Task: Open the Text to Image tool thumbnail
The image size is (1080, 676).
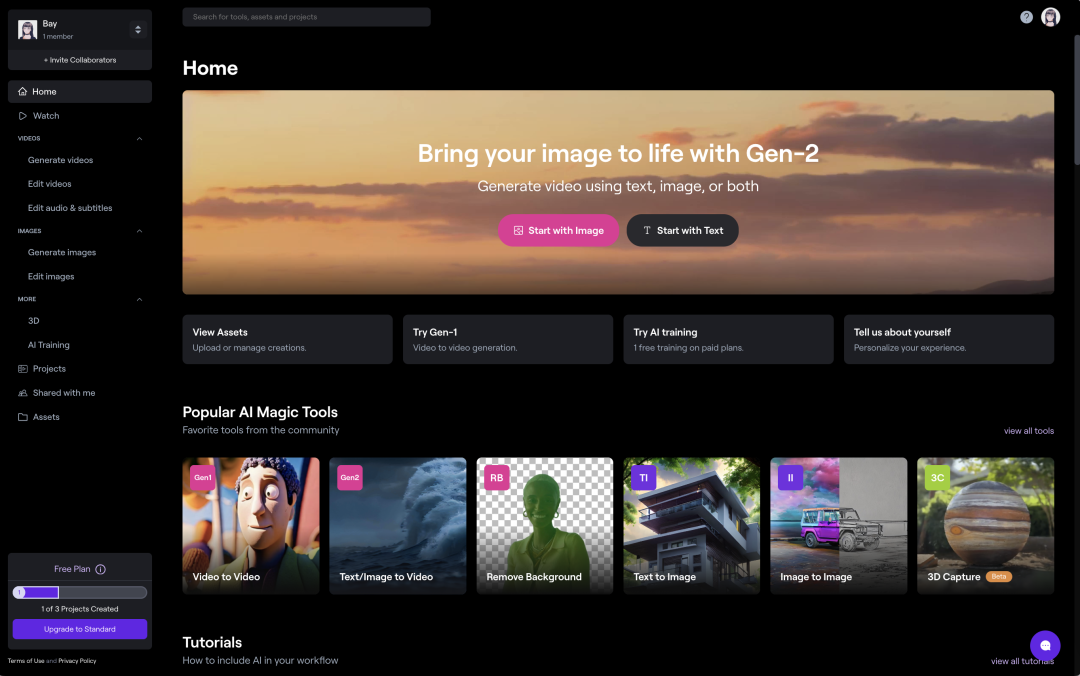Action: pos(692,526)
